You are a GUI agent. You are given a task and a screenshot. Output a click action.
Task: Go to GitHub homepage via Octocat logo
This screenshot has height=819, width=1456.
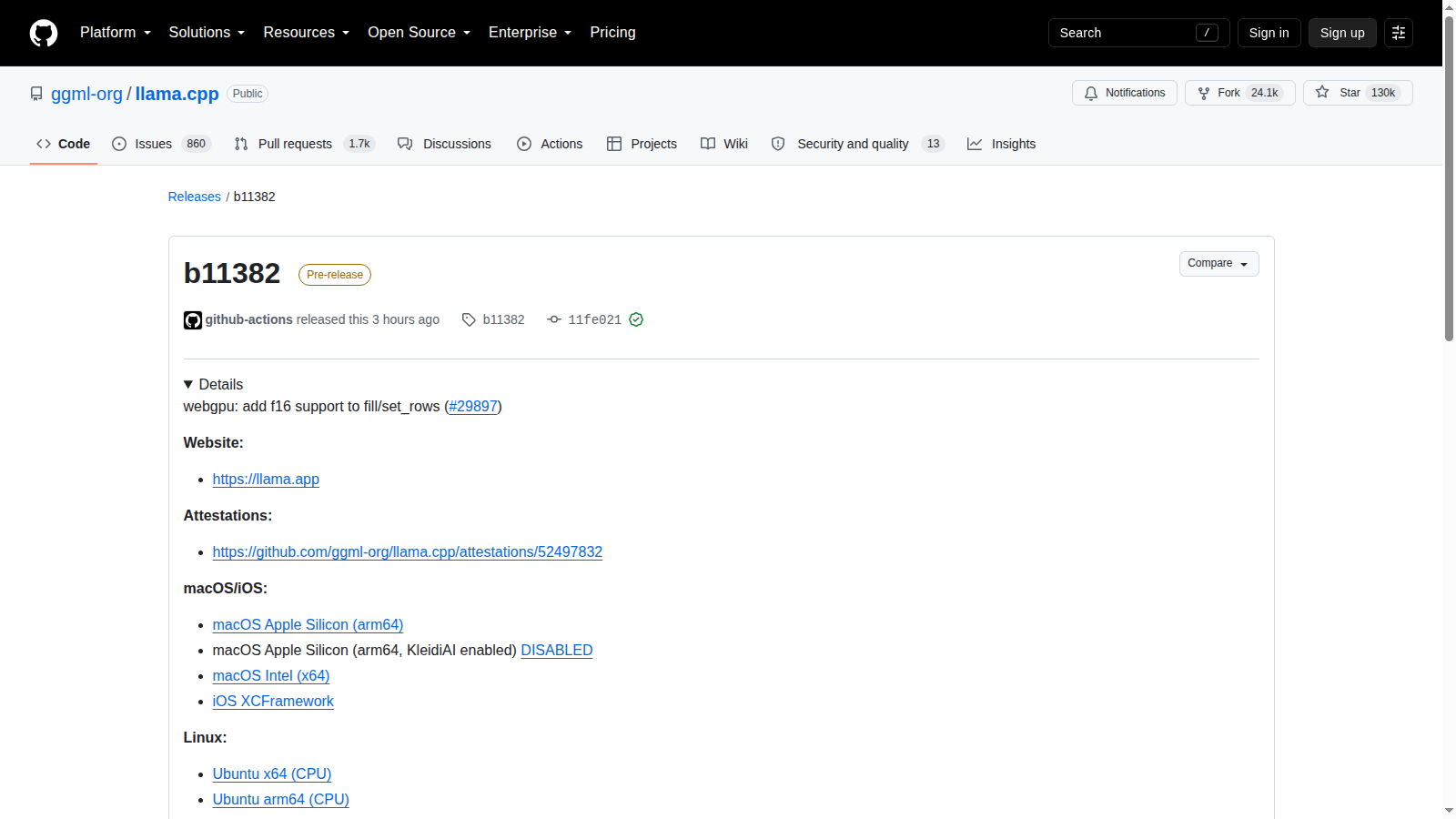44,33
